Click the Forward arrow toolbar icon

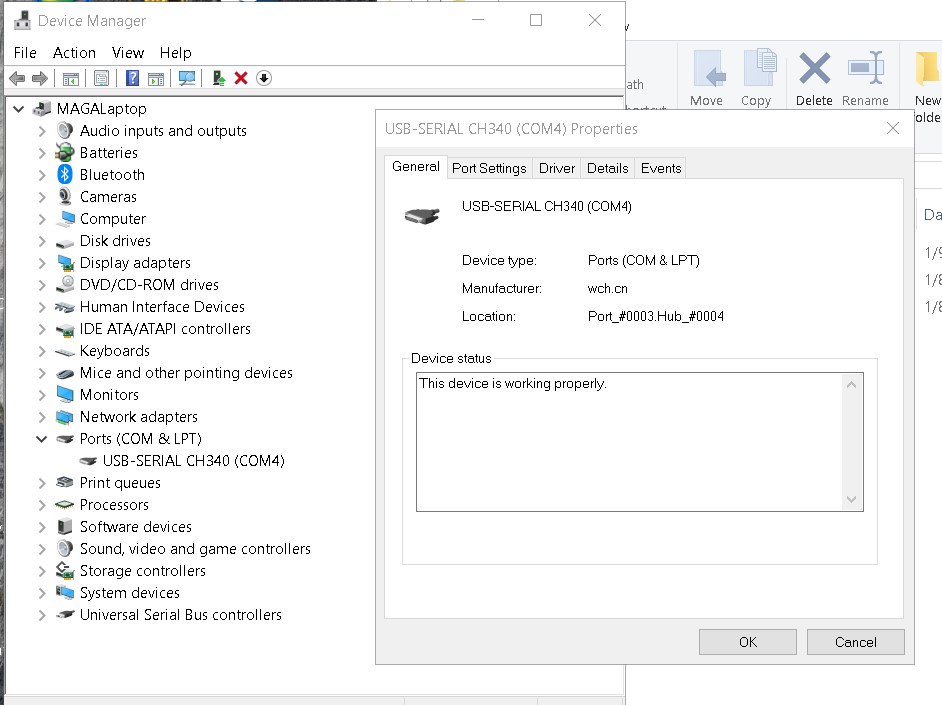pos(40,78)
